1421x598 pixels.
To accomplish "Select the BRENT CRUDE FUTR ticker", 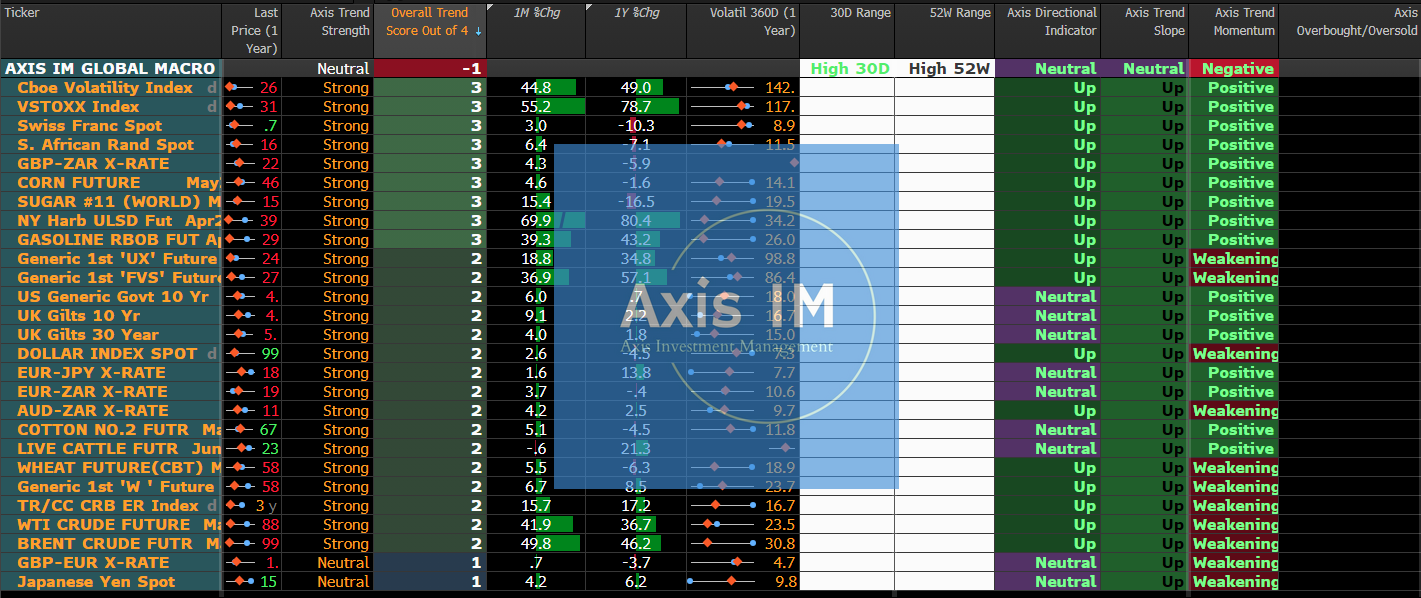I will tap(105, 544).
